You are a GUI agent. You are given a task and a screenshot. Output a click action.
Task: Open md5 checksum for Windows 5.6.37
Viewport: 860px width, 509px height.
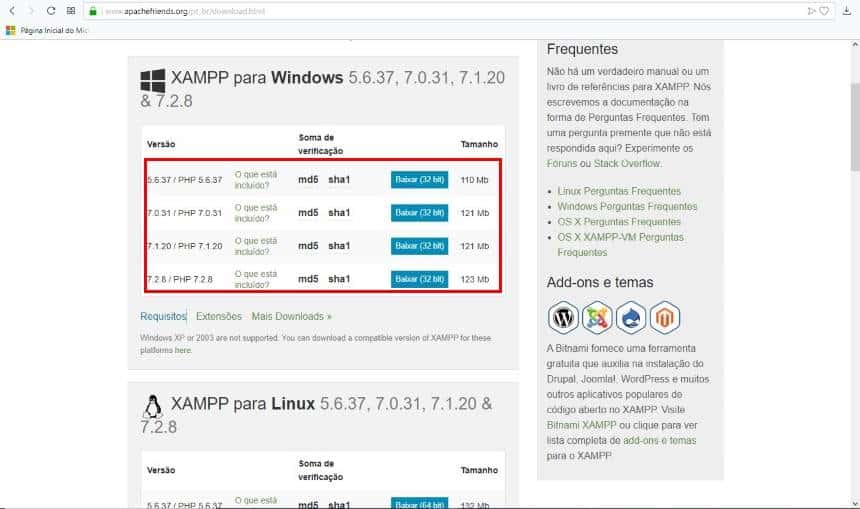308,179
